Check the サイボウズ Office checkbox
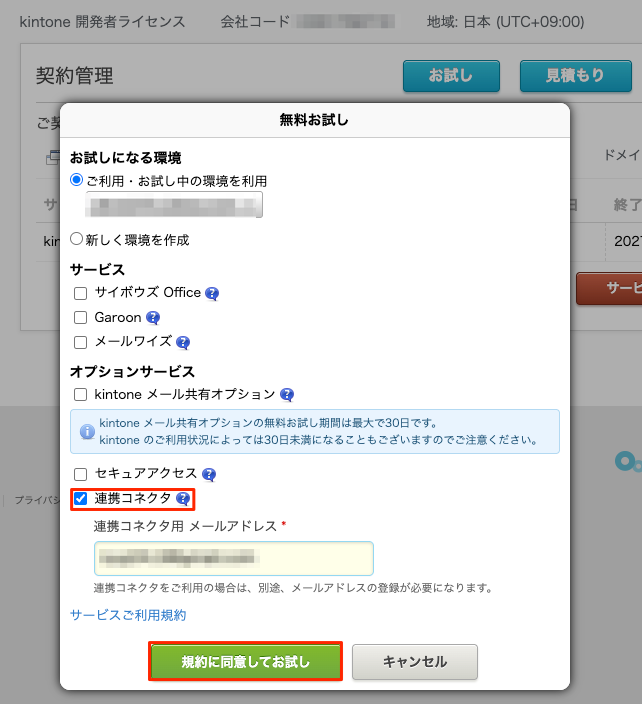642x704 pixels. coord(80,293)
